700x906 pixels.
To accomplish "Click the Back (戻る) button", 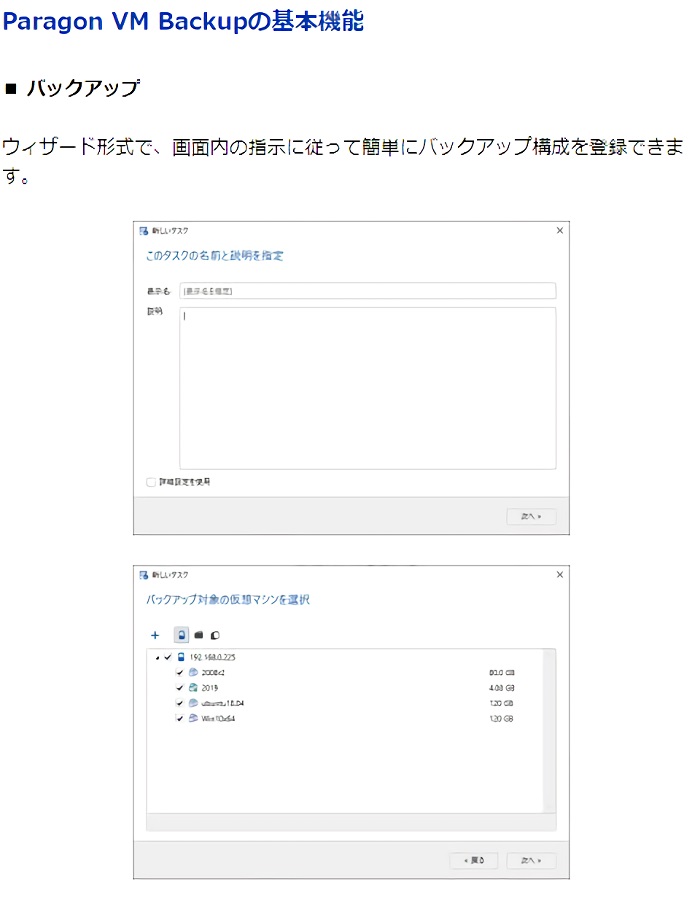I will click(x=474, y=860).
